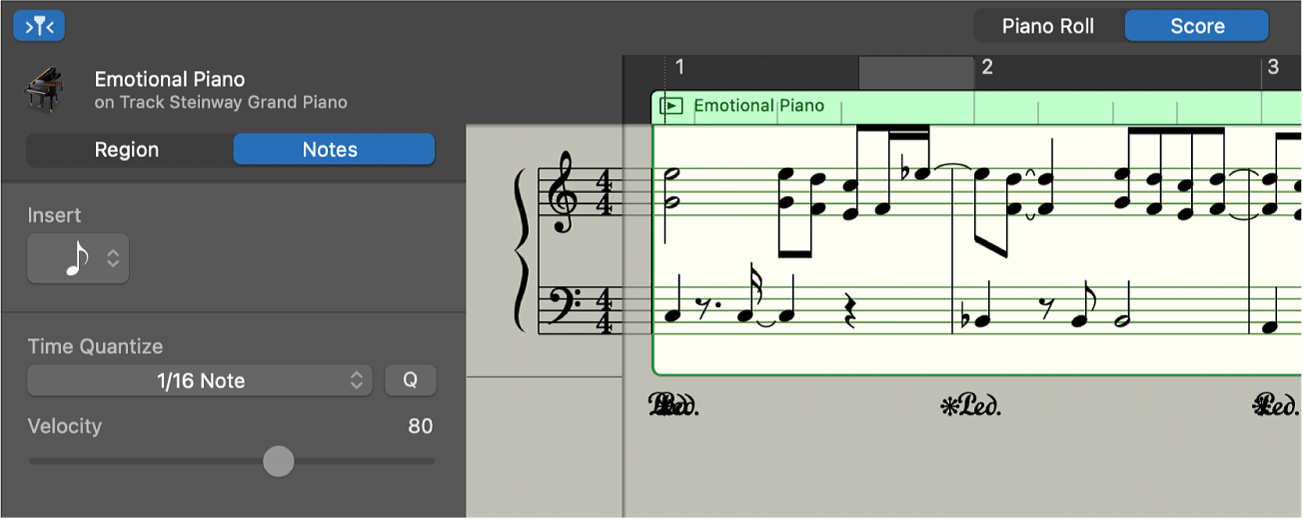Click the Velocity slider handle
This screenshot has width=1303, height=519.
point(278,461)
